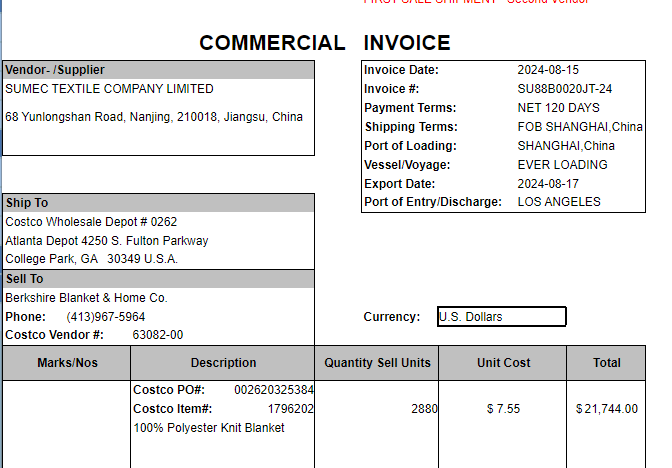The image size is (672, 468).
Task: Select the invoice date value 2024-08-15
Action: (x=548, y=70)
